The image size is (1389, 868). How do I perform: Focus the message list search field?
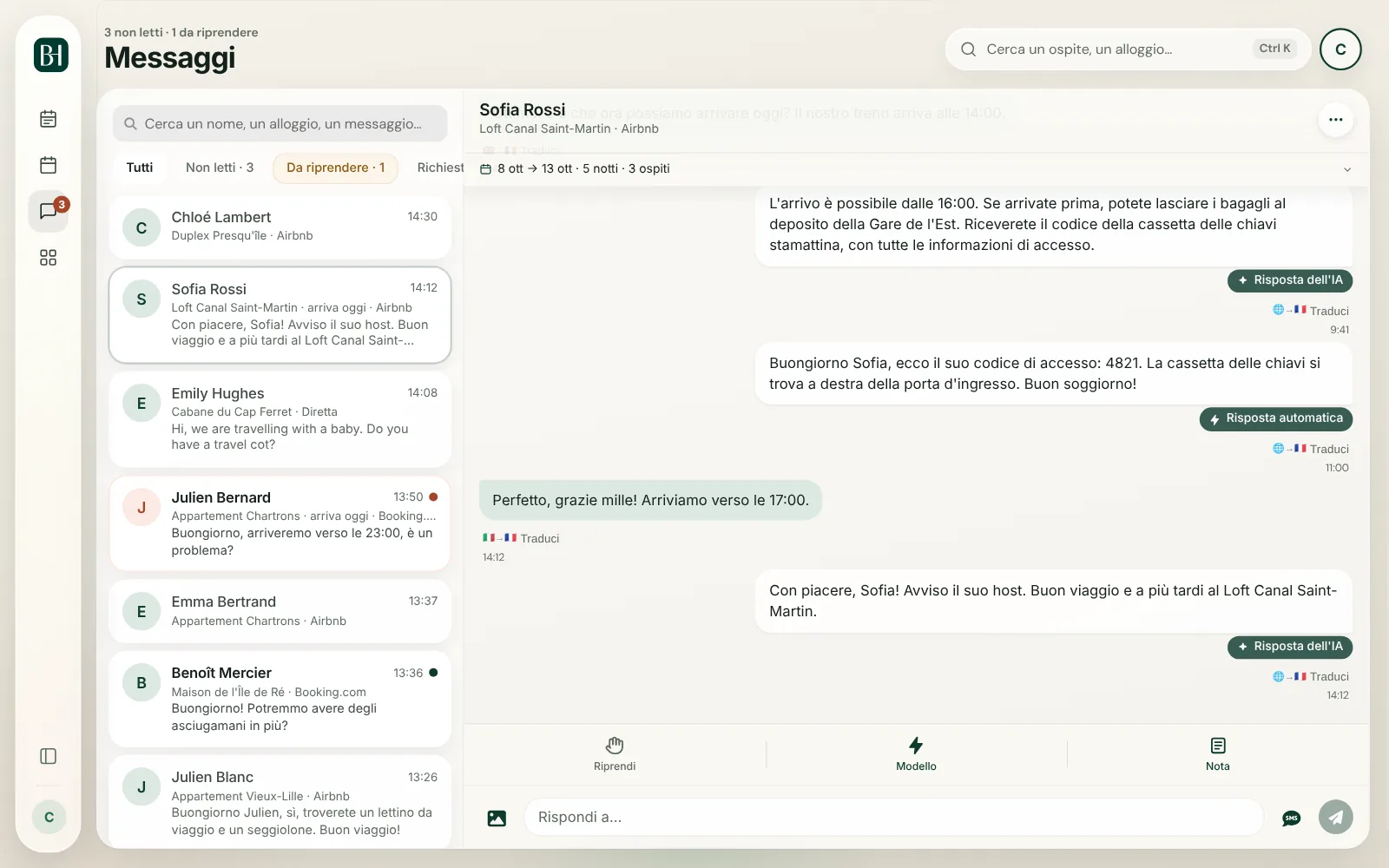[x=280, y=124]
